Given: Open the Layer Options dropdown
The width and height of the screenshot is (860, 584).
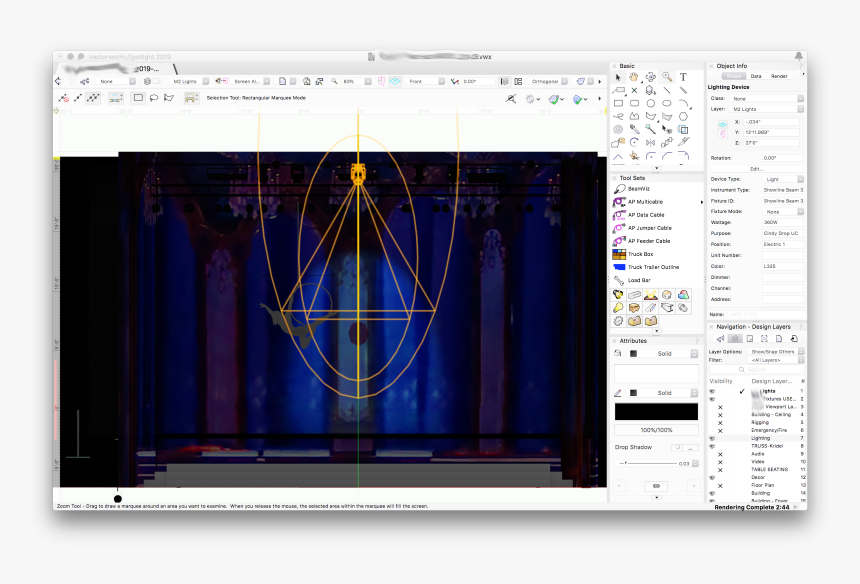Looking at the screenshot, I should tap(776, 351).
